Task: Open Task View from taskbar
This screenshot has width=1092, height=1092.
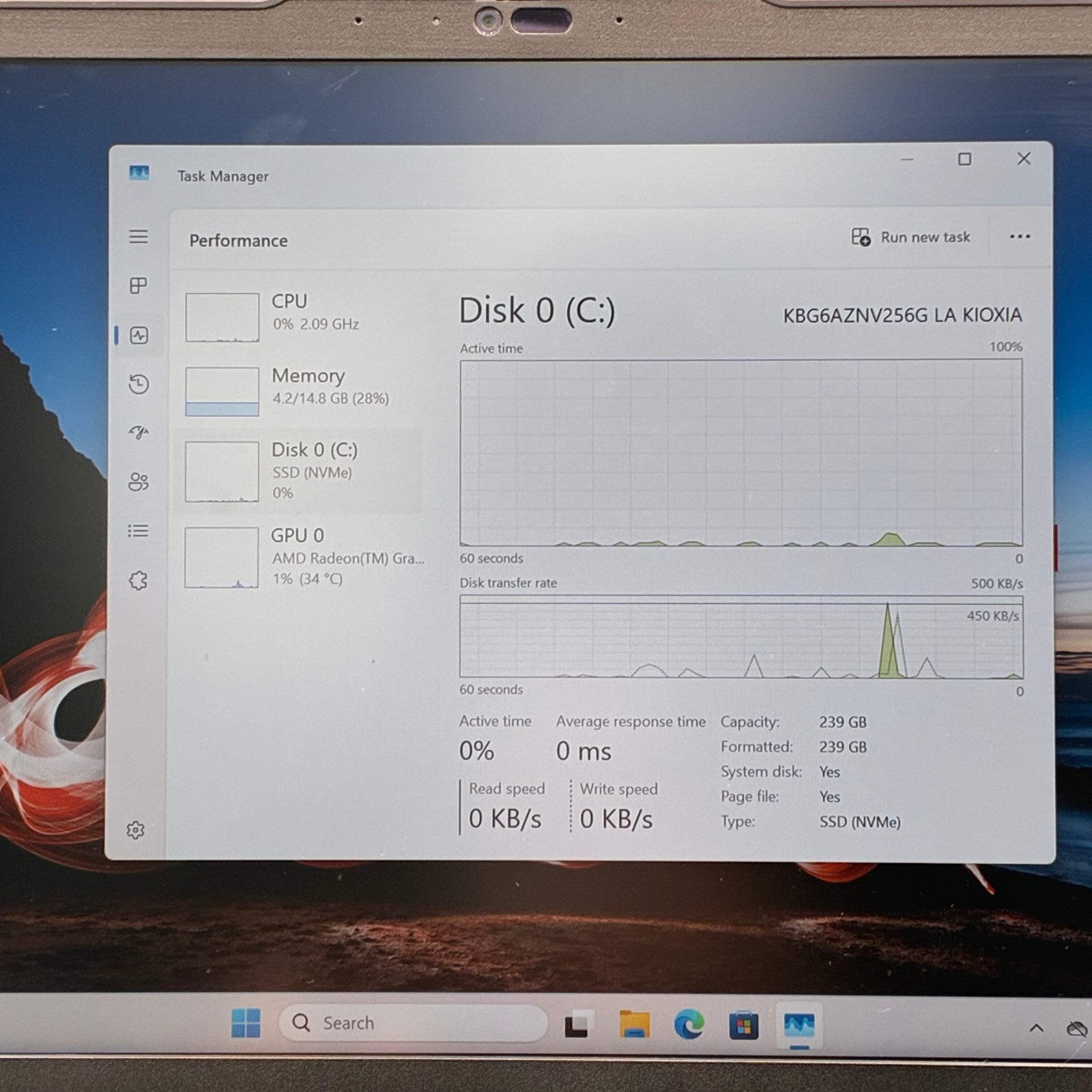Action: click(577, 1024)
